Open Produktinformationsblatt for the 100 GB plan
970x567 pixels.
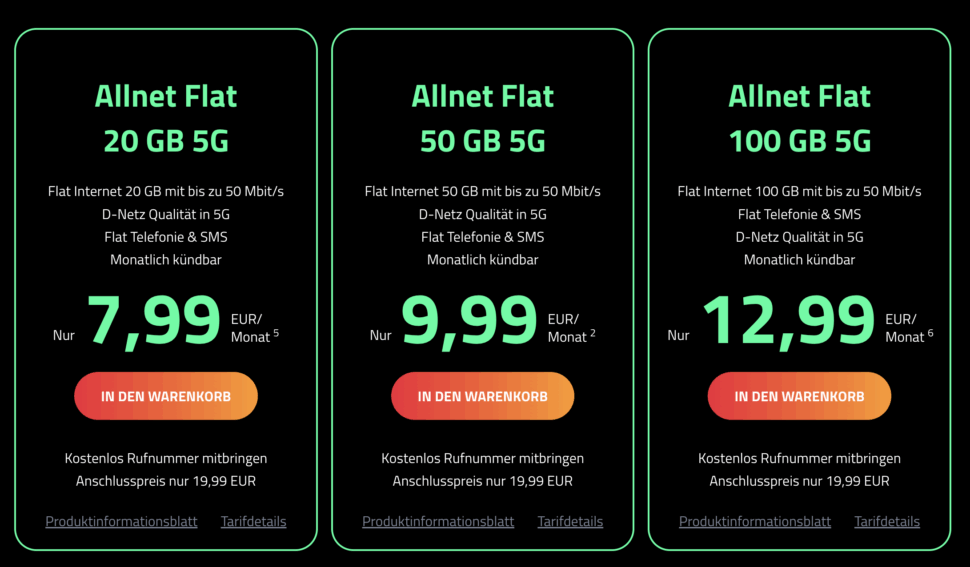coord(755,521)
